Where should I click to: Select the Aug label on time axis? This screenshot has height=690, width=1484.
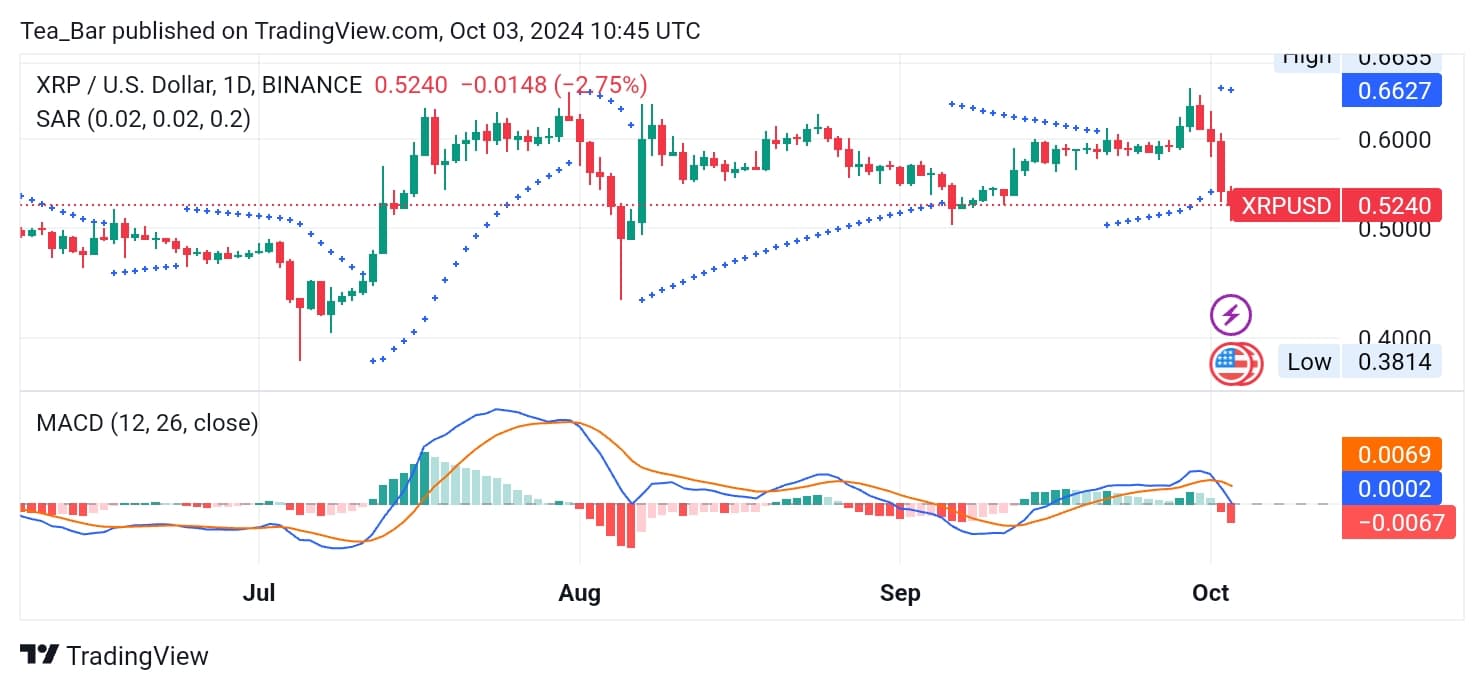[580, 593]
